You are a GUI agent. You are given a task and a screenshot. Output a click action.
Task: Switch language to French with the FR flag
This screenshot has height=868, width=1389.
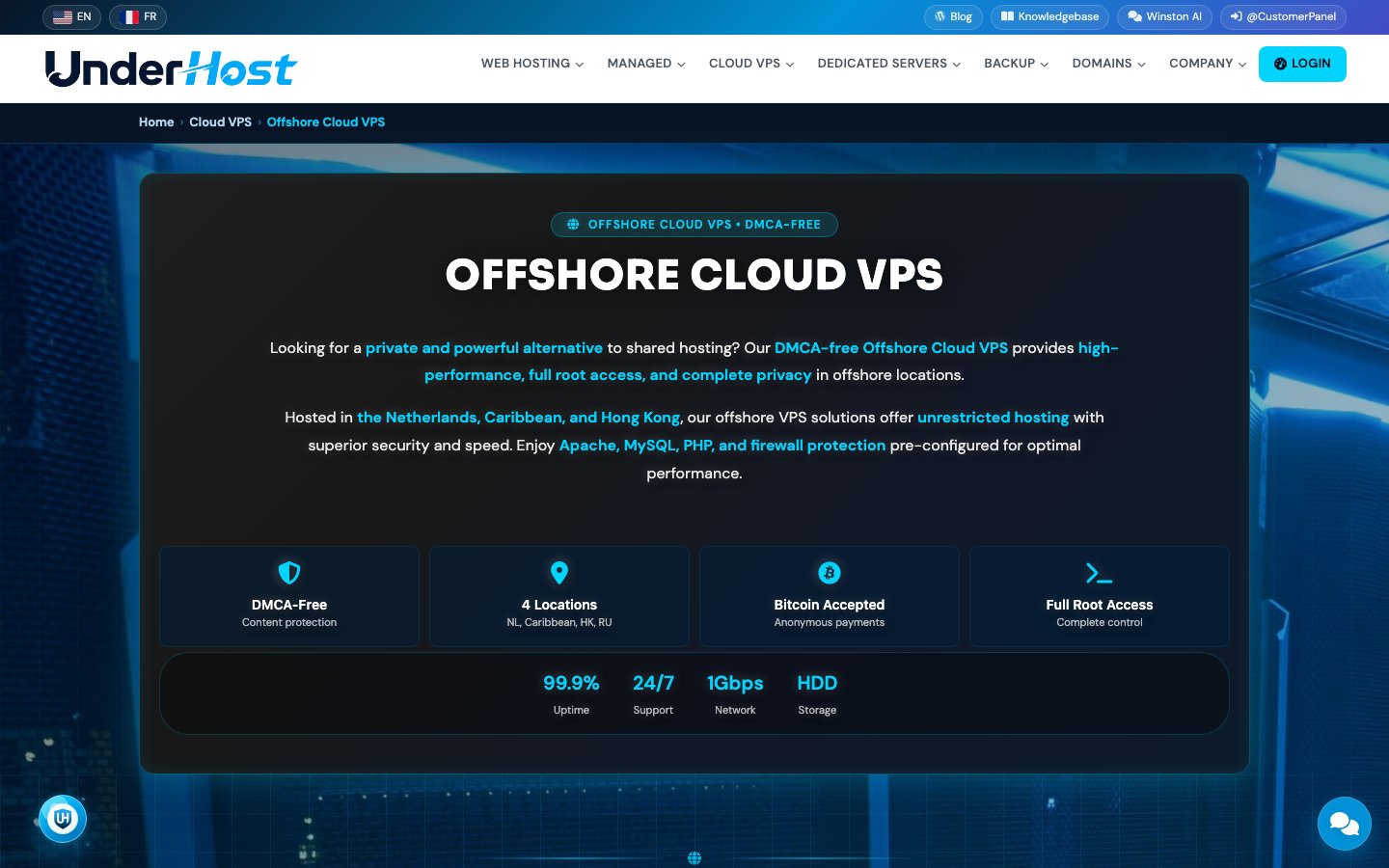pyautogui.click(x=138, y=17)
